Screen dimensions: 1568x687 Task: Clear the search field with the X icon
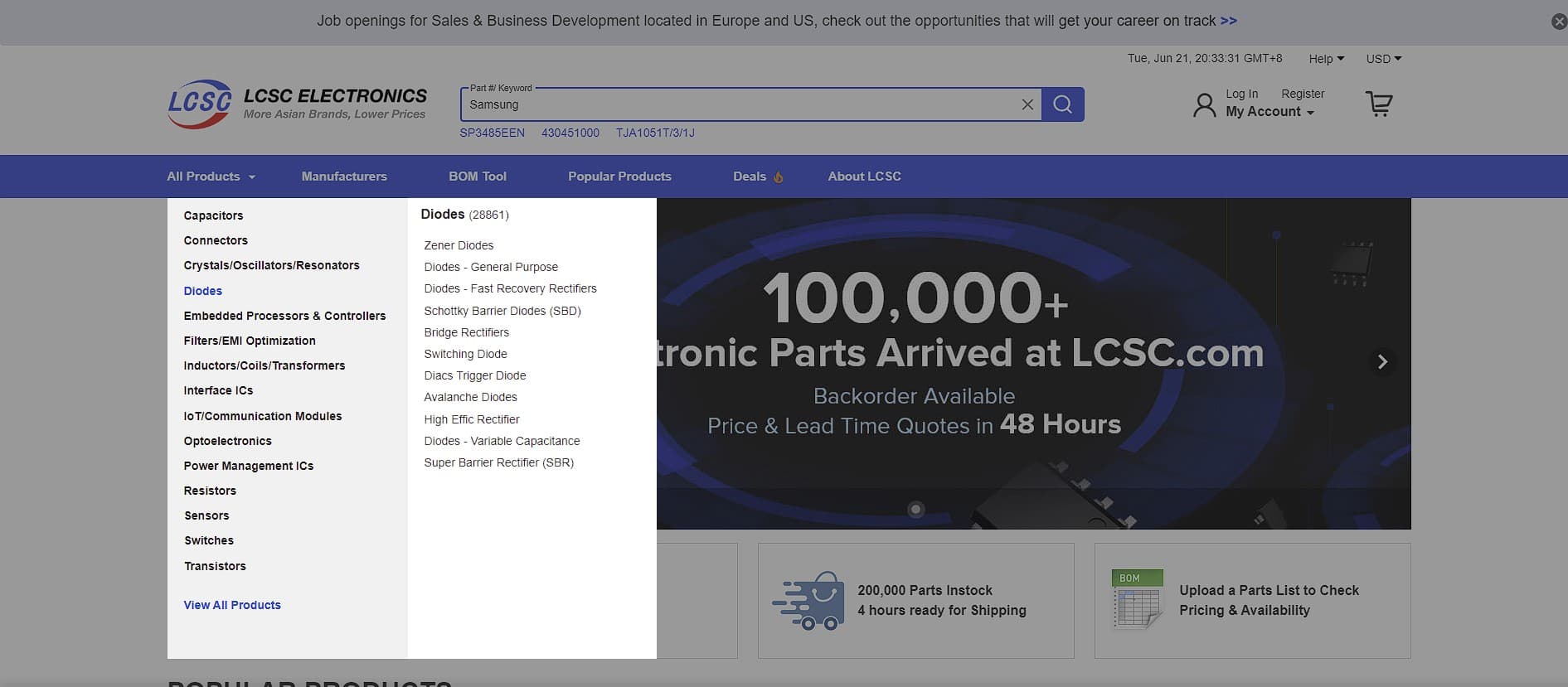click(x=1027, y=104)
